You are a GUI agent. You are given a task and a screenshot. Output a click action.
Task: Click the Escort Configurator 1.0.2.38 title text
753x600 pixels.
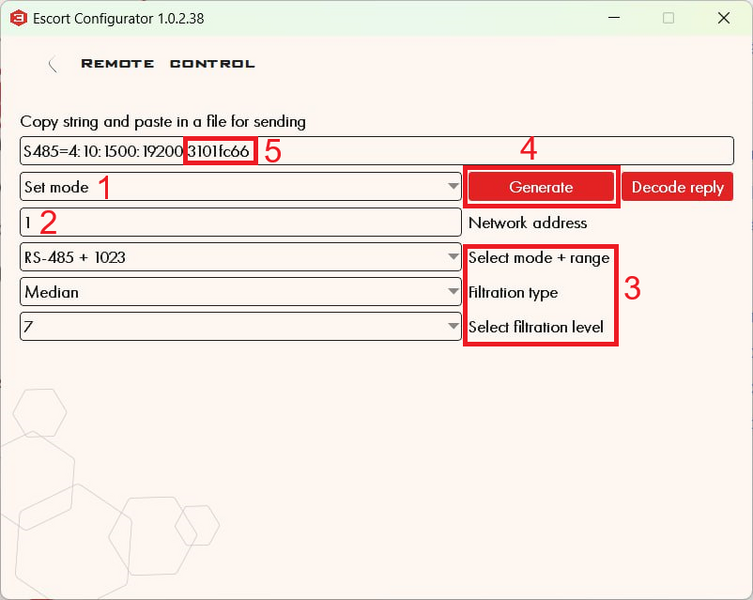coord(119,19)
